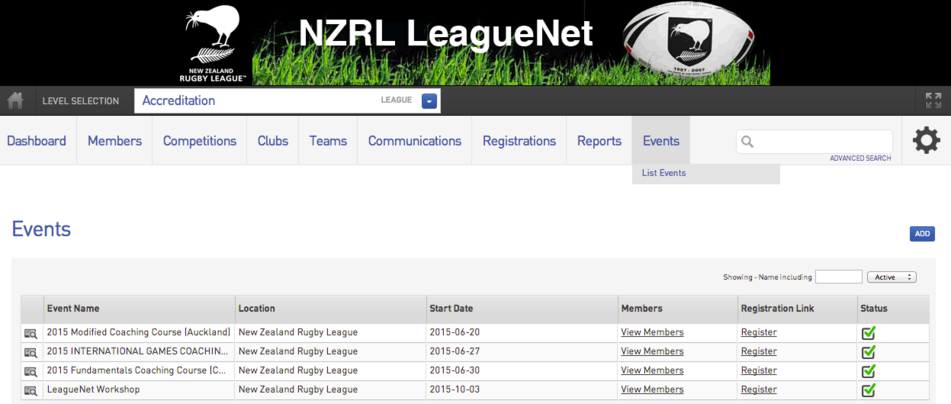Viewport: 951px width, 404px height.
Task: Register link for 2015 Modified Coaching Course
Action: [759, 332]
